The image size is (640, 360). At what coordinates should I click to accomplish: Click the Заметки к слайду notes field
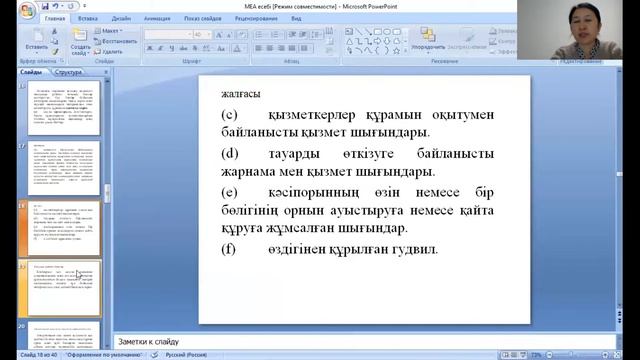pyautogui.click(x=364, y=342)
